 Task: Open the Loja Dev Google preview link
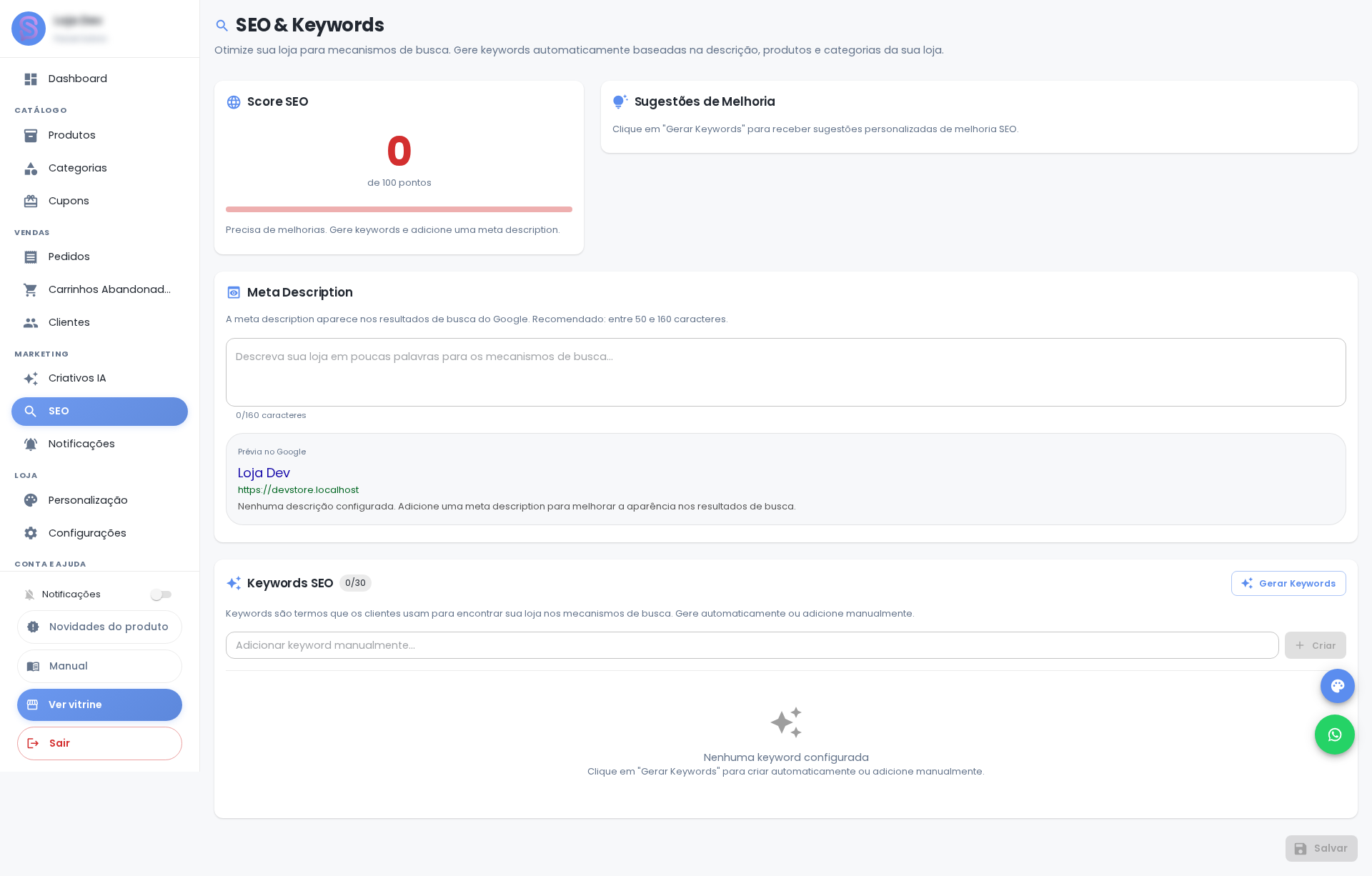point(264,473)
